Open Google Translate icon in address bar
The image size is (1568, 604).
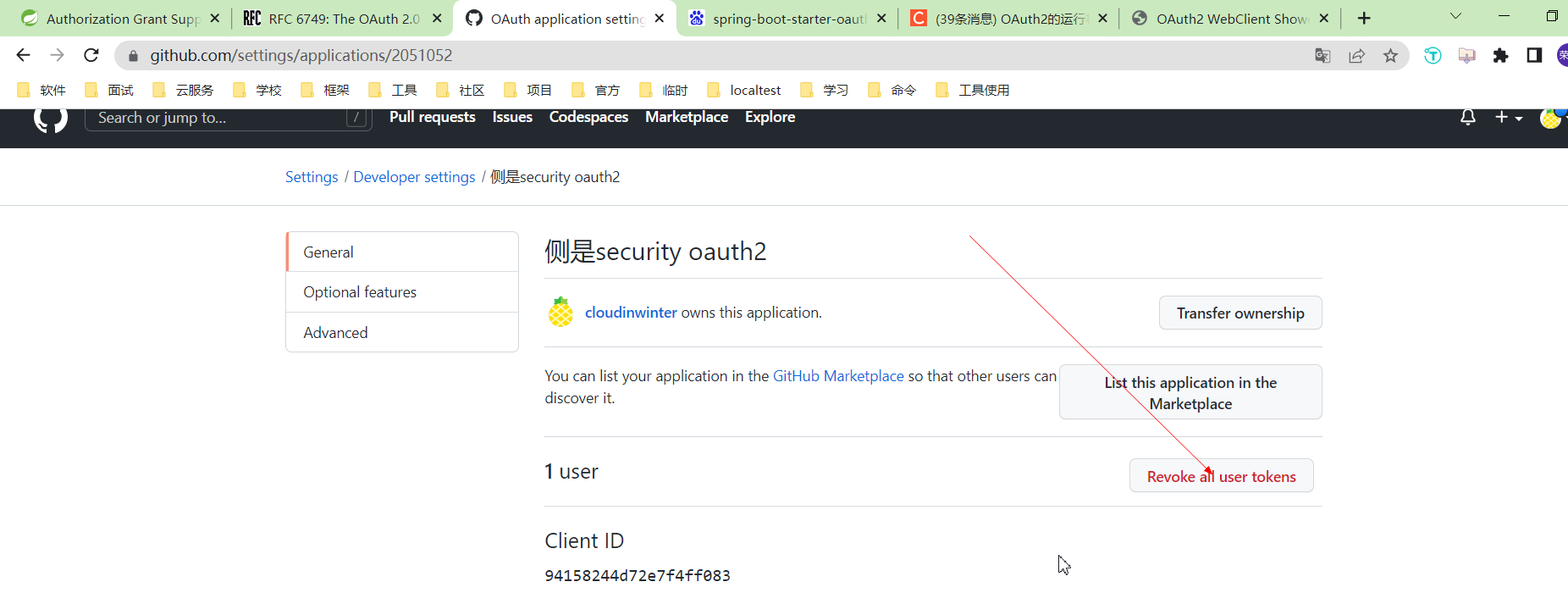(1322, 56)
